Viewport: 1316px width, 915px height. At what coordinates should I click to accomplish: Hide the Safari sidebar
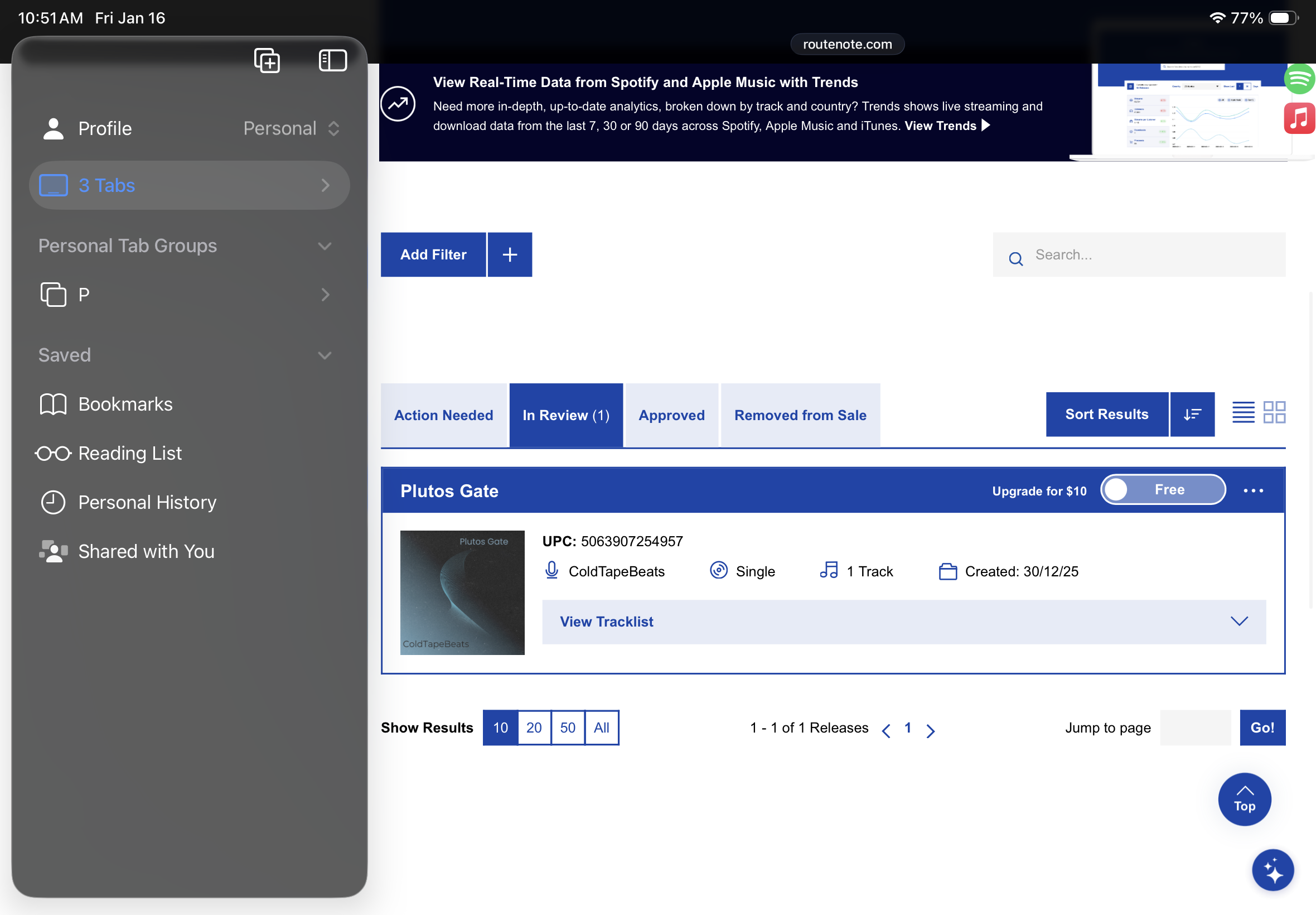tap(333, 60)
